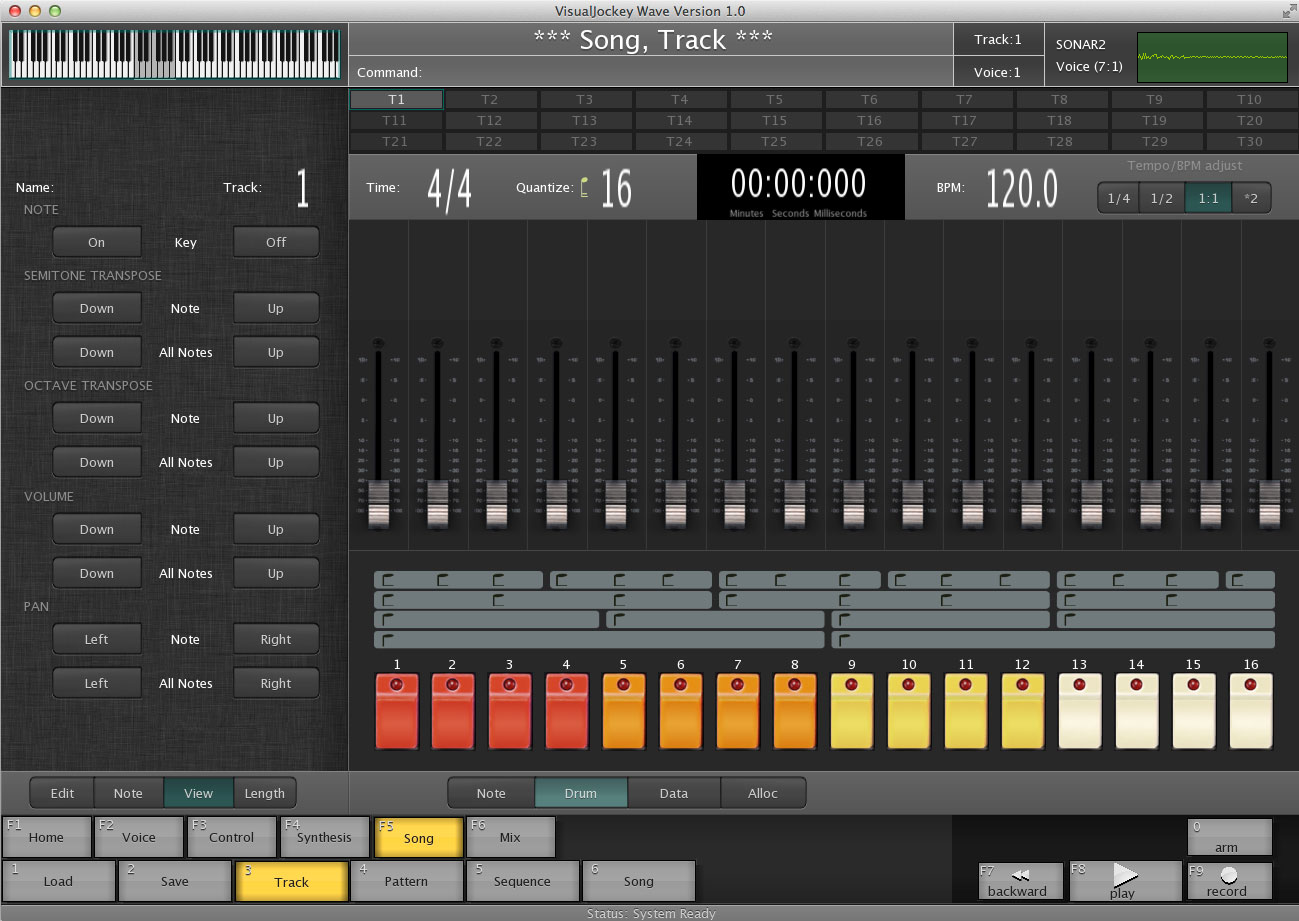Click Volume Note Up button
The height and width of the screenshot is (921, 1299).
click(x=276, y=529)
